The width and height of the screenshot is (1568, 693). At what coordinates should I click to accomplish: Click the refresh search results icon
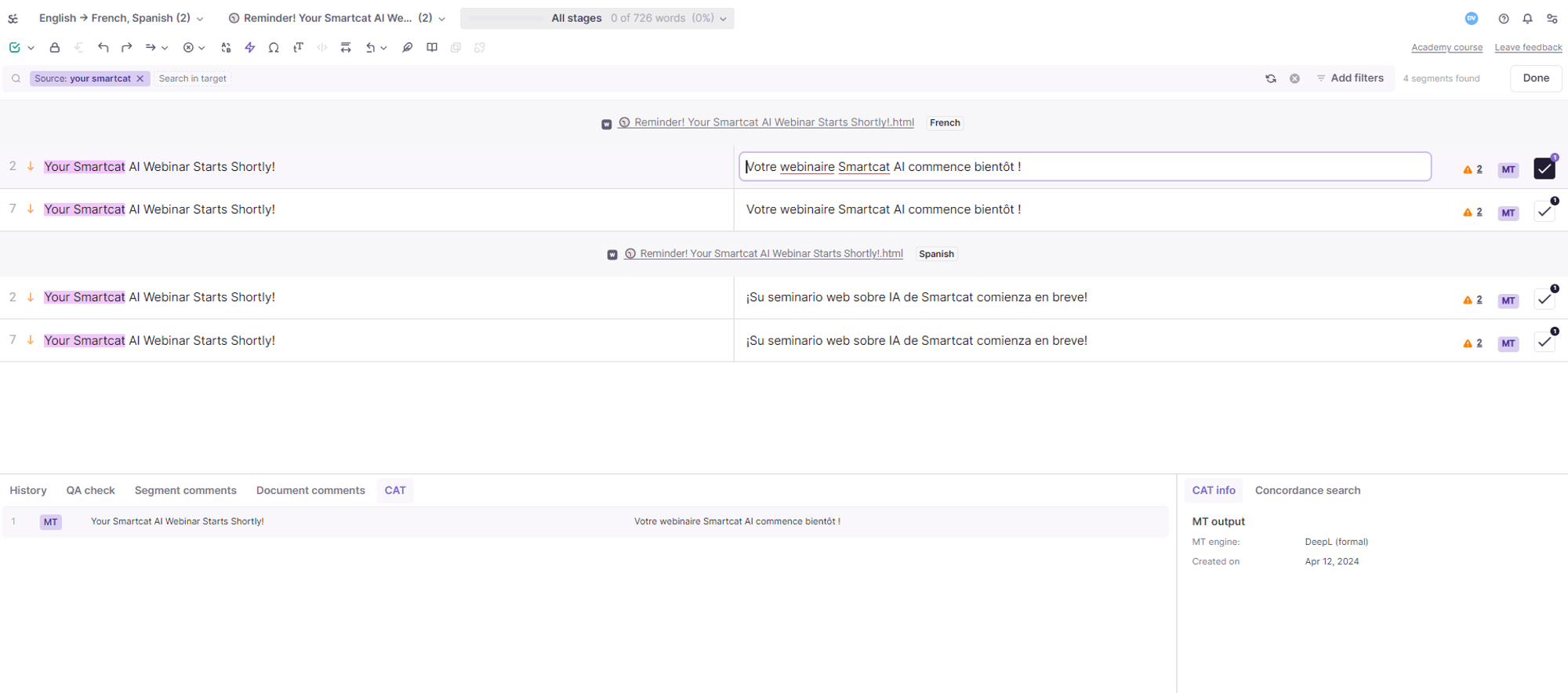point(1271,78)
